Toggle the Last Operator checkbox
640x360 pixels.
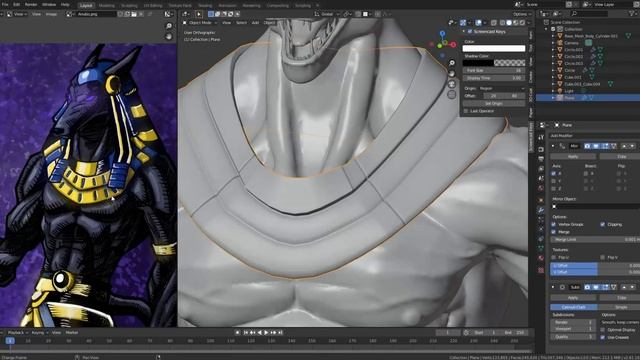(466, 111)
